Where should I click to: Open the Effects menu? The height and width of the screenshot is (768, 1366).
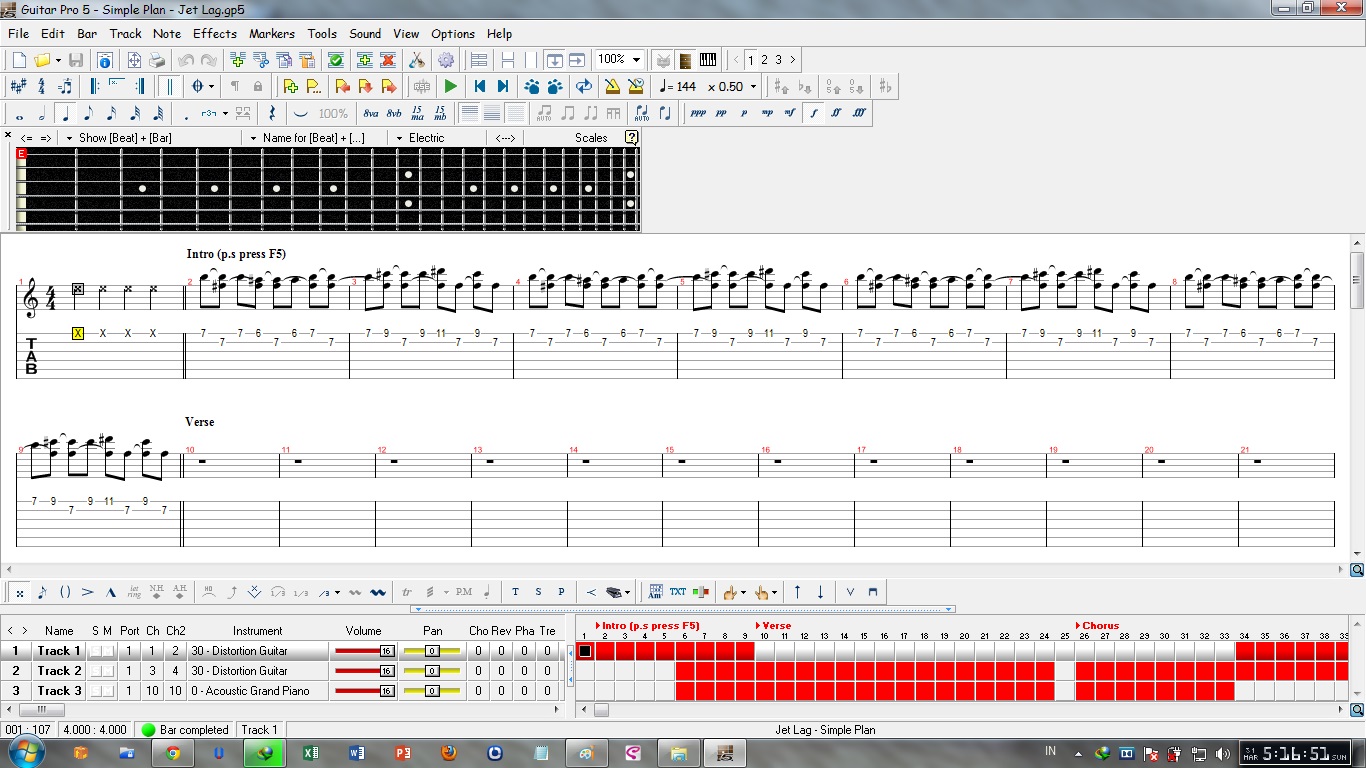click(x=214, y=33)
